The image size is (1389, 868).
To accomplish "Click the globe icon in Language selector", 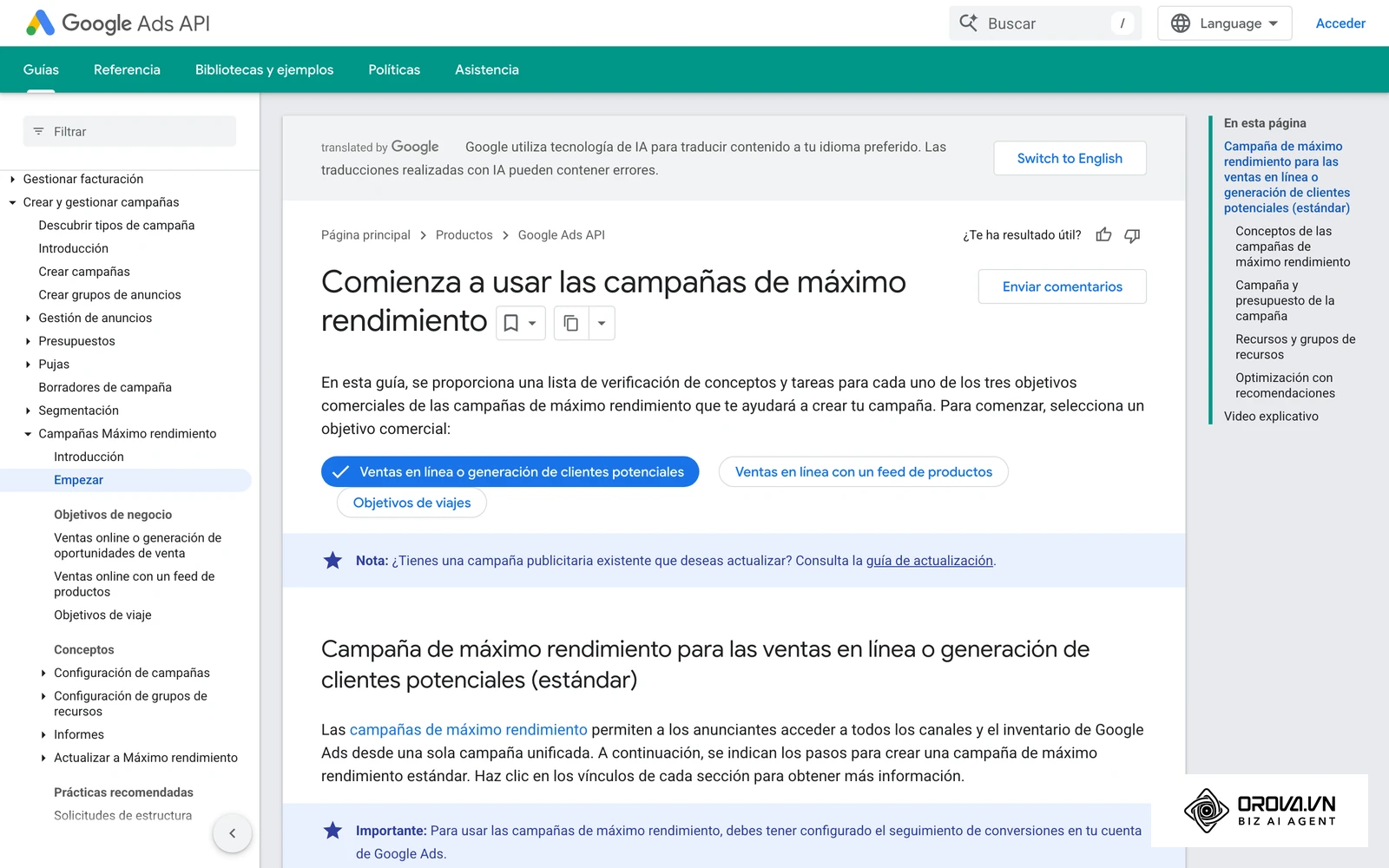I will point(1181,23).
